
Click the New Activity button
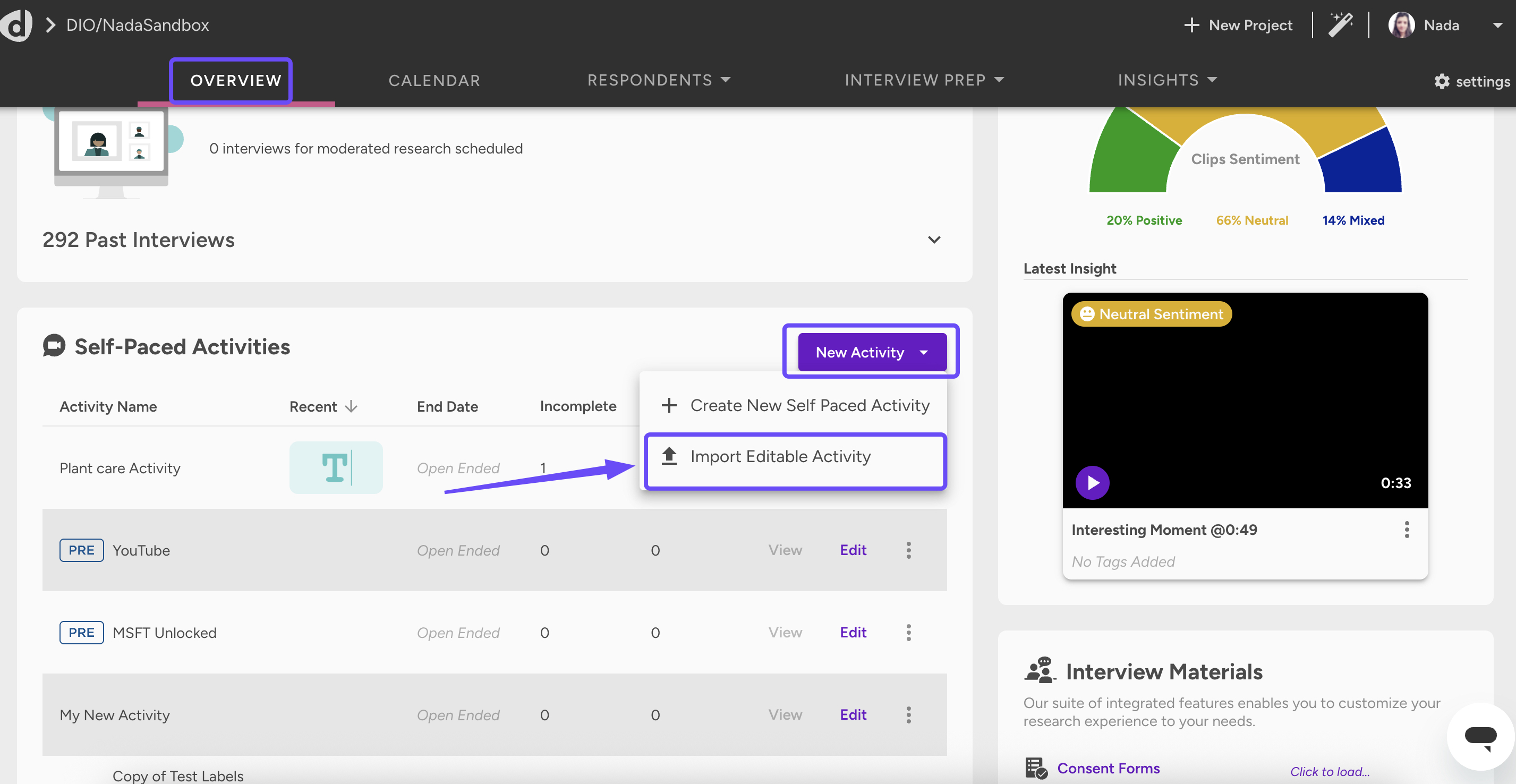[x=871, y=352]
